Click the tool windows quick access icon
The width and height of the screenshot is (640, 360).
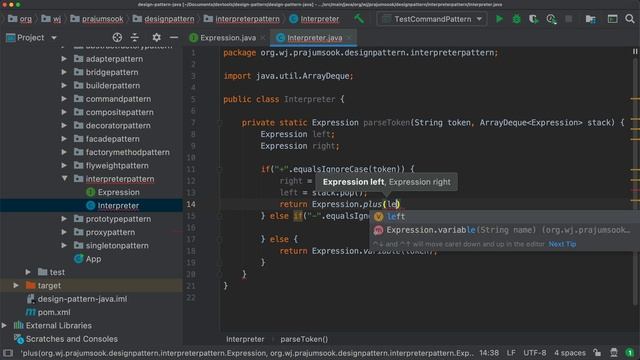[7, 353]
